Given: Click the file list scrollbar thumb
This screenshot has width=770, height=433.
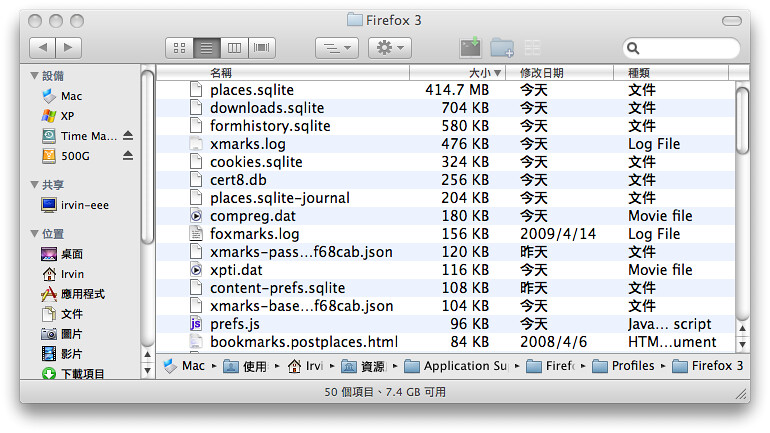Looking at the screenshot, I should pos(742,121).
